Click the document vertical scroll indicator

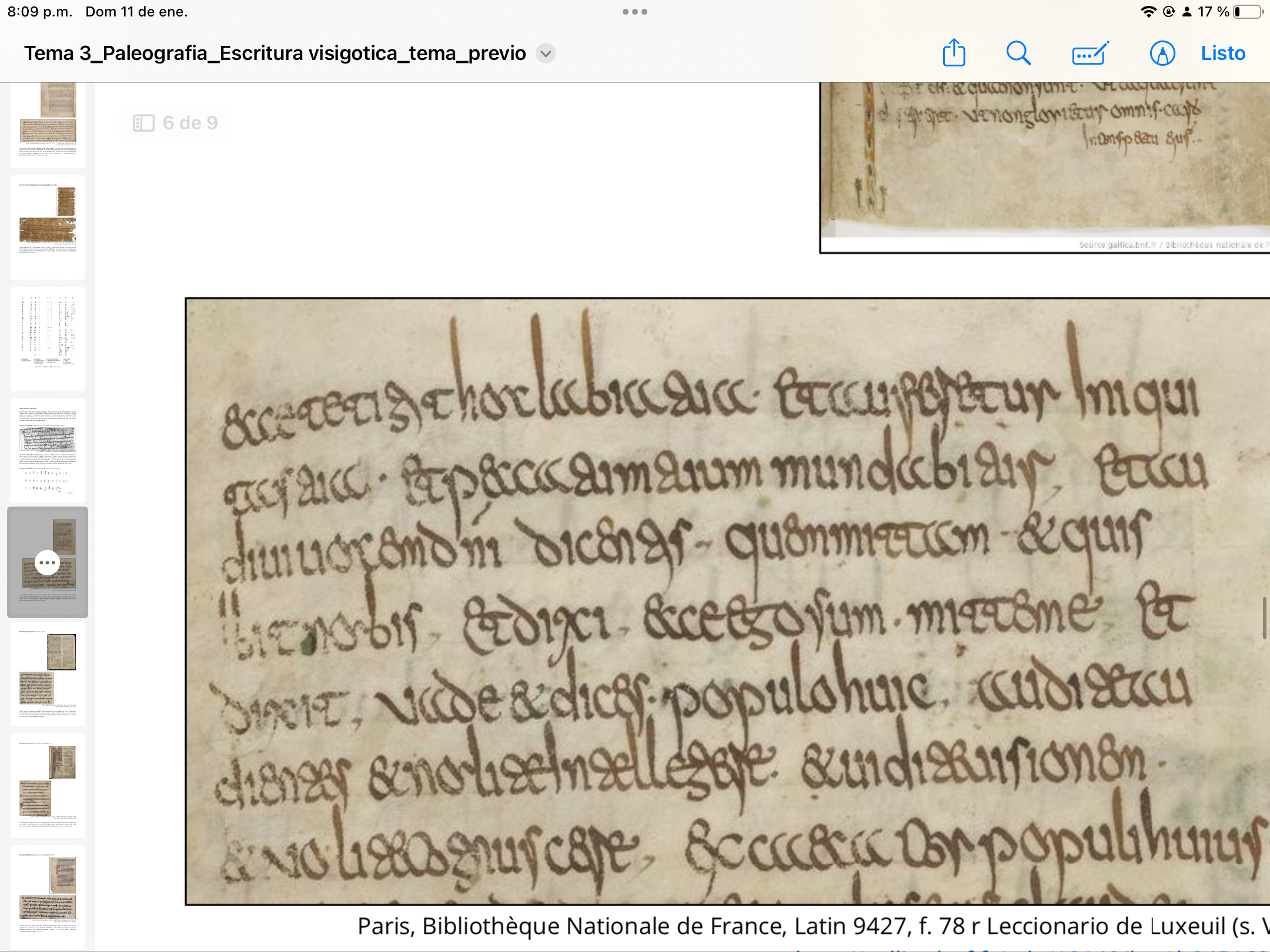point(1264,617)
